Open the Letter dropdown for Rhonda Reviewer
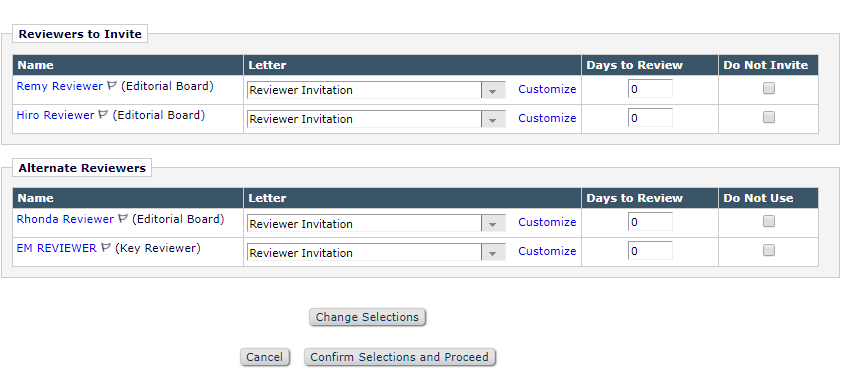Viewport: 841px width, 380px height. 376,224
